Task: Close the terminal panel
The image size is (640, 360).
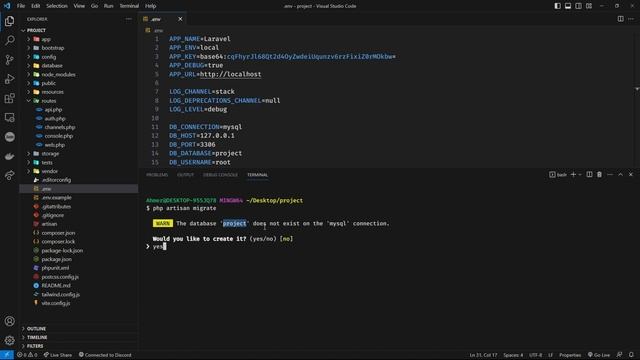Action: point(631,175)
